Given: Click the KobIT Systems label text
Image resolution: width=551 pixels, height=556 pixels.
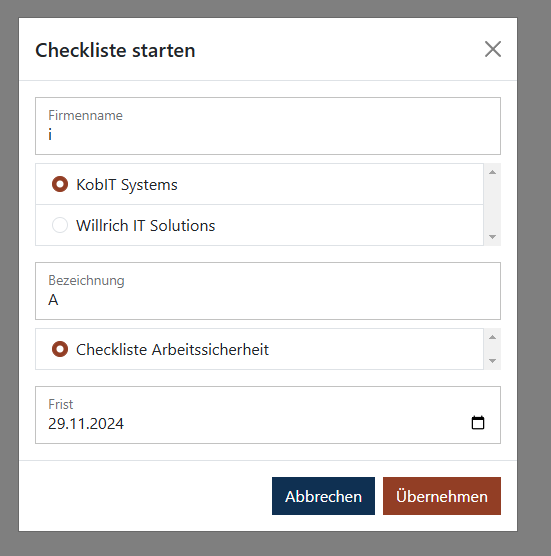Looking at the screenshot, I should click(127, 185).
